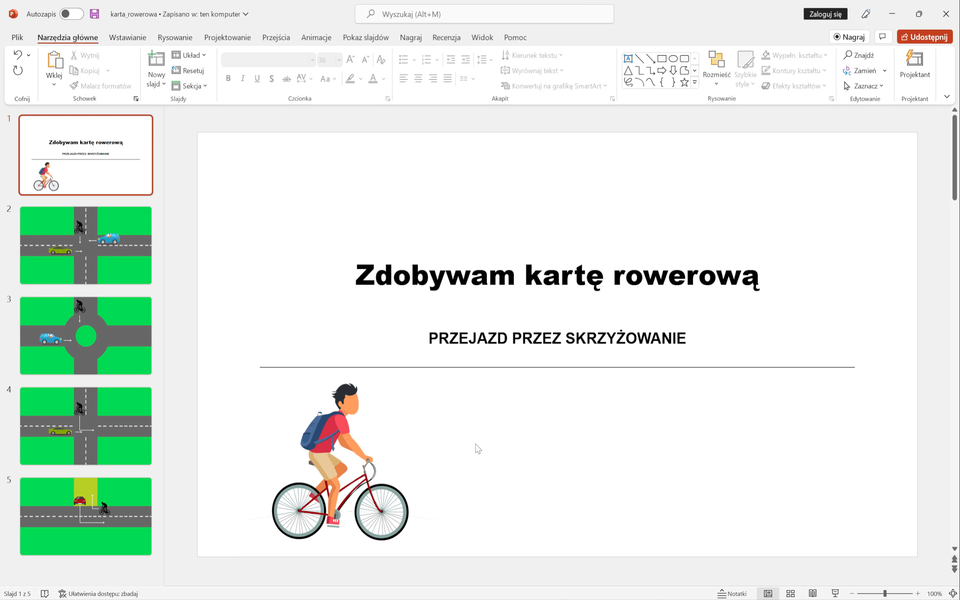Expand the Układ layout dropdown
Image resolution: width=960 pixels, height=600 pixels.
click(189, 55)
